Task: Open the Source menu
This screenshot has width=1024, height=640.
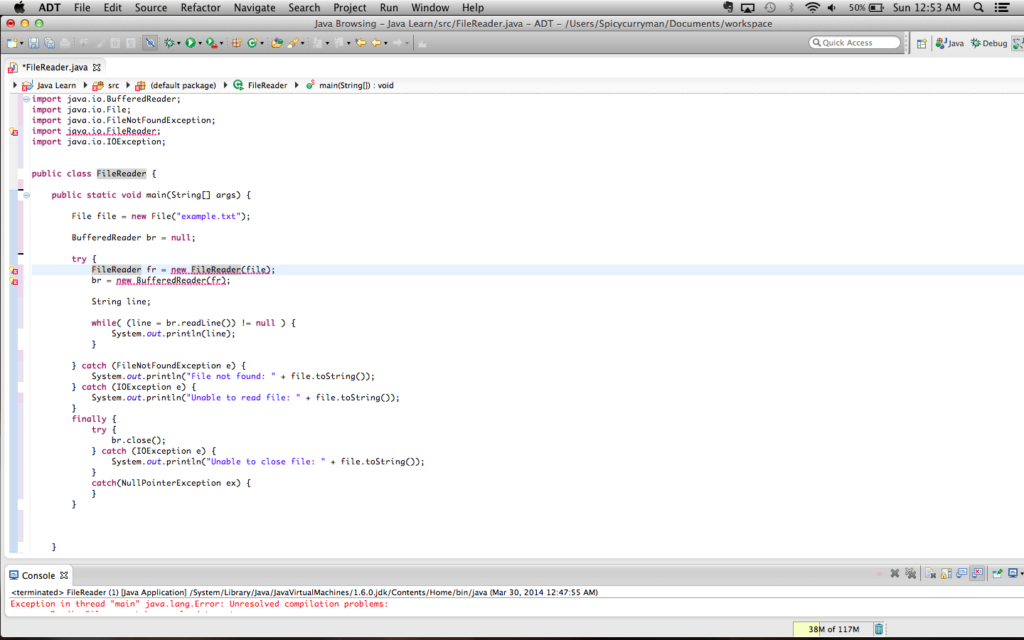Action: 151,8
